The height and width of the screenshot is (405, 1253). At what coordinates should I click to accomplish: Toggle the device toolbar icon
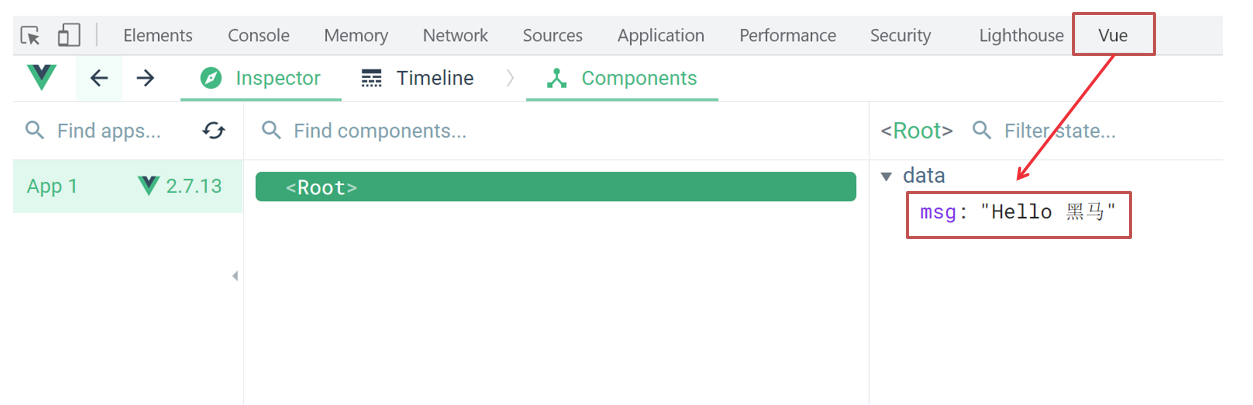(x=68, y=36)
